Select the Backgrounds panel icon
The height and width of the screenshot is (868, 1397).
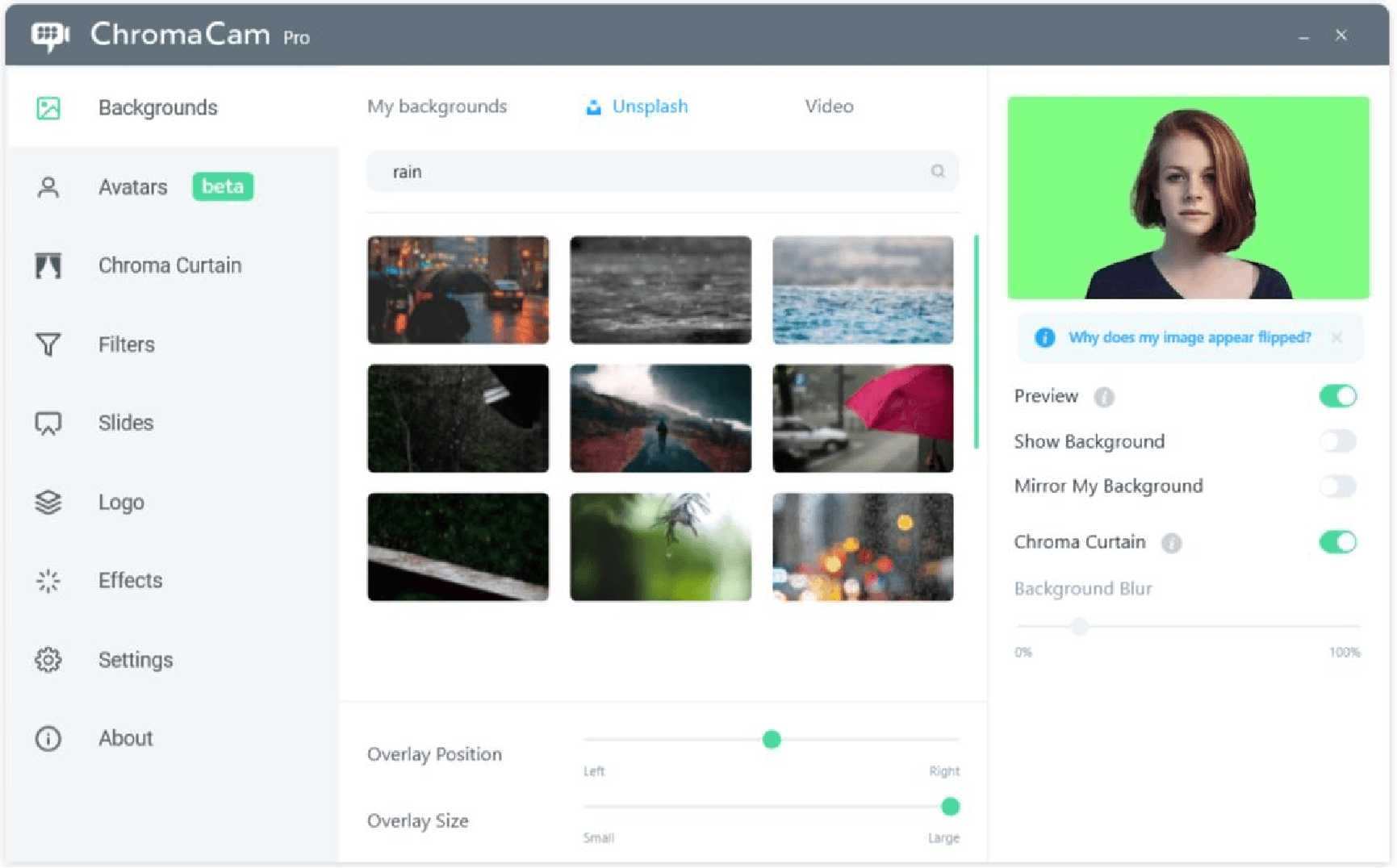click(48, 107)
